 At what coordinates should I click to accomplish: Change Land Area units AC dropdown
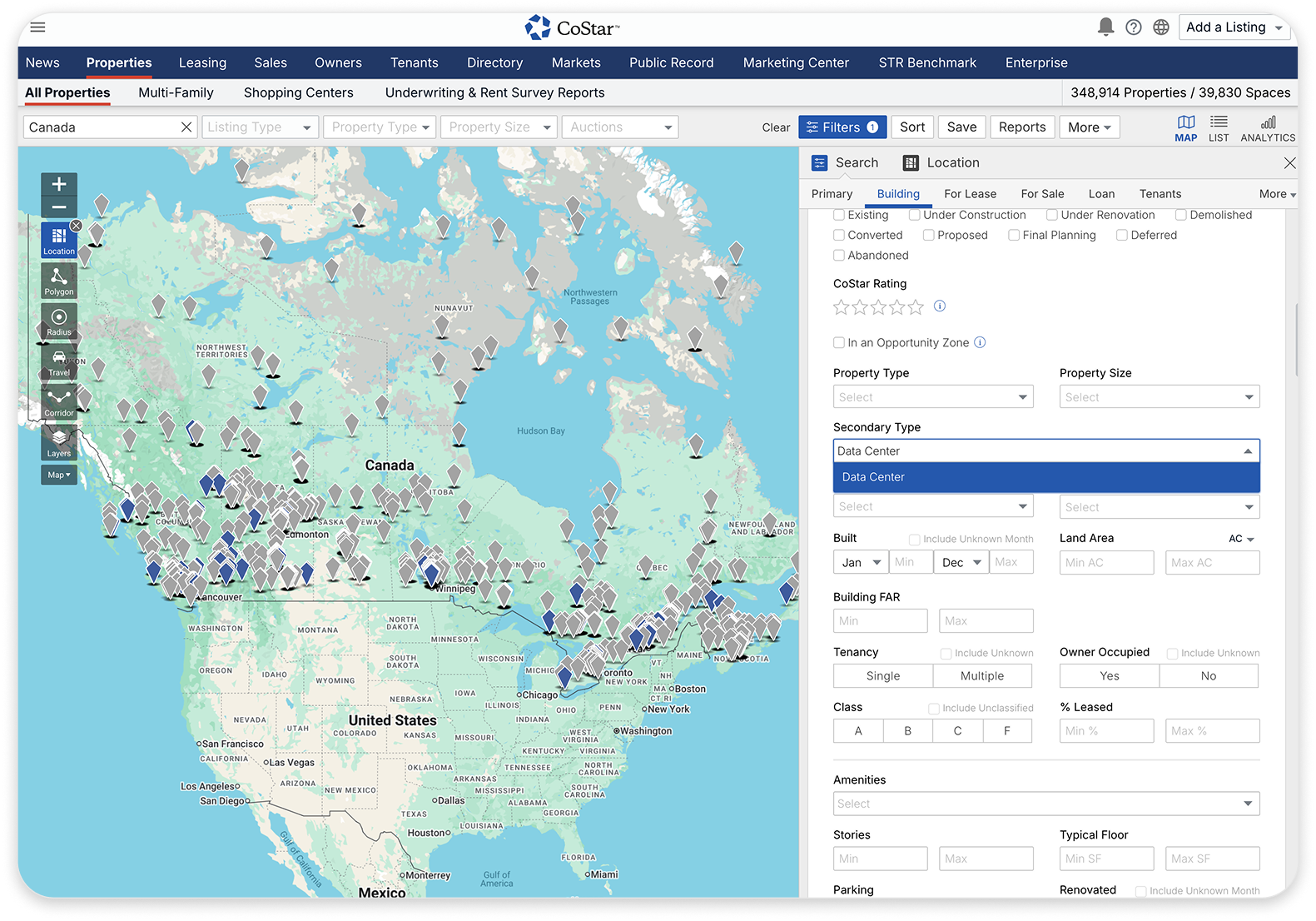1241,539
